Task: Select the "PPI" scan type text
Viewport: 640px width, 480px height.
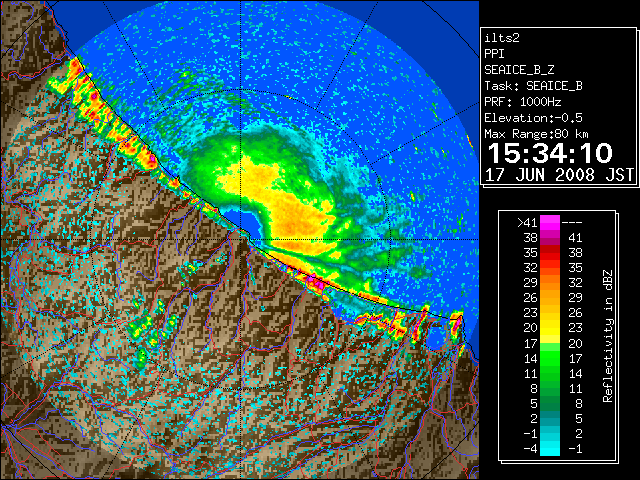Action: [x=494, y=54]
